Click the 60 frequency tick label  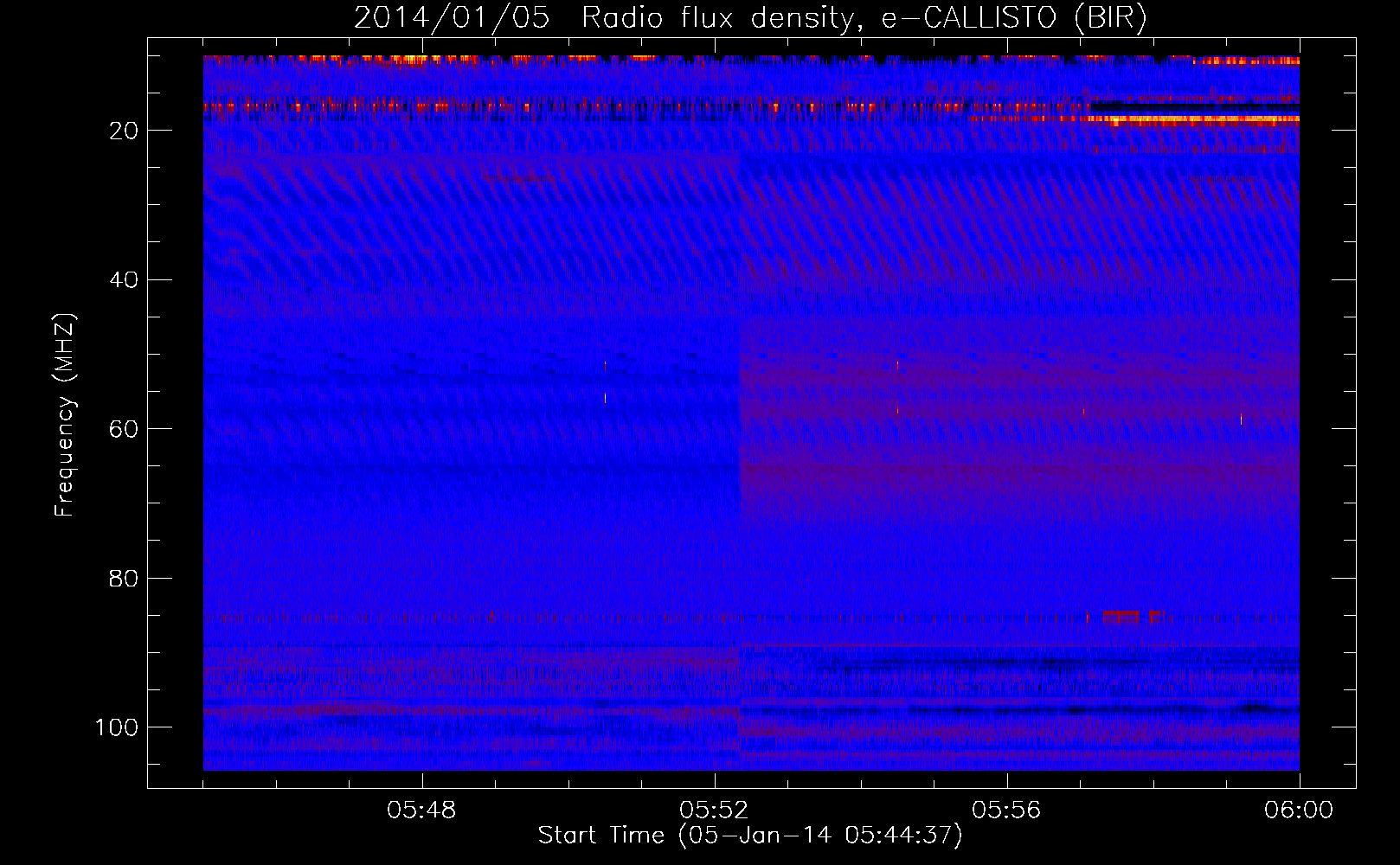coord(125,429)
